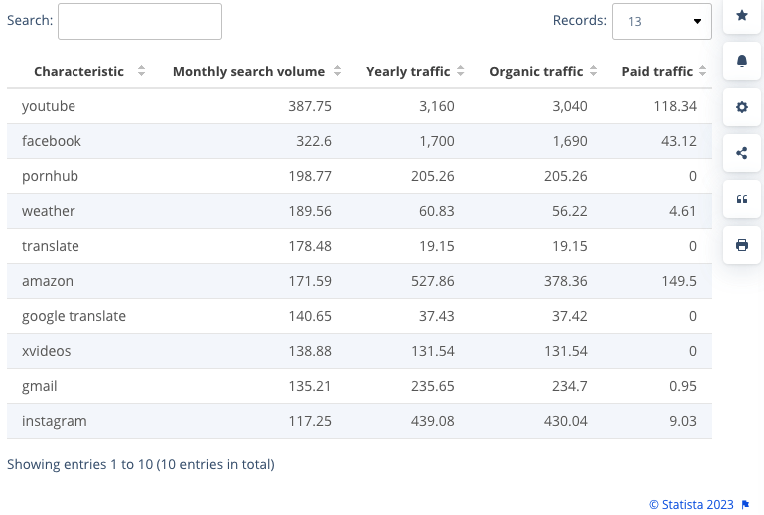Click the 117.25 search volume cell
The height and width of the screenshot is (515, 764).
click(310, 421)
